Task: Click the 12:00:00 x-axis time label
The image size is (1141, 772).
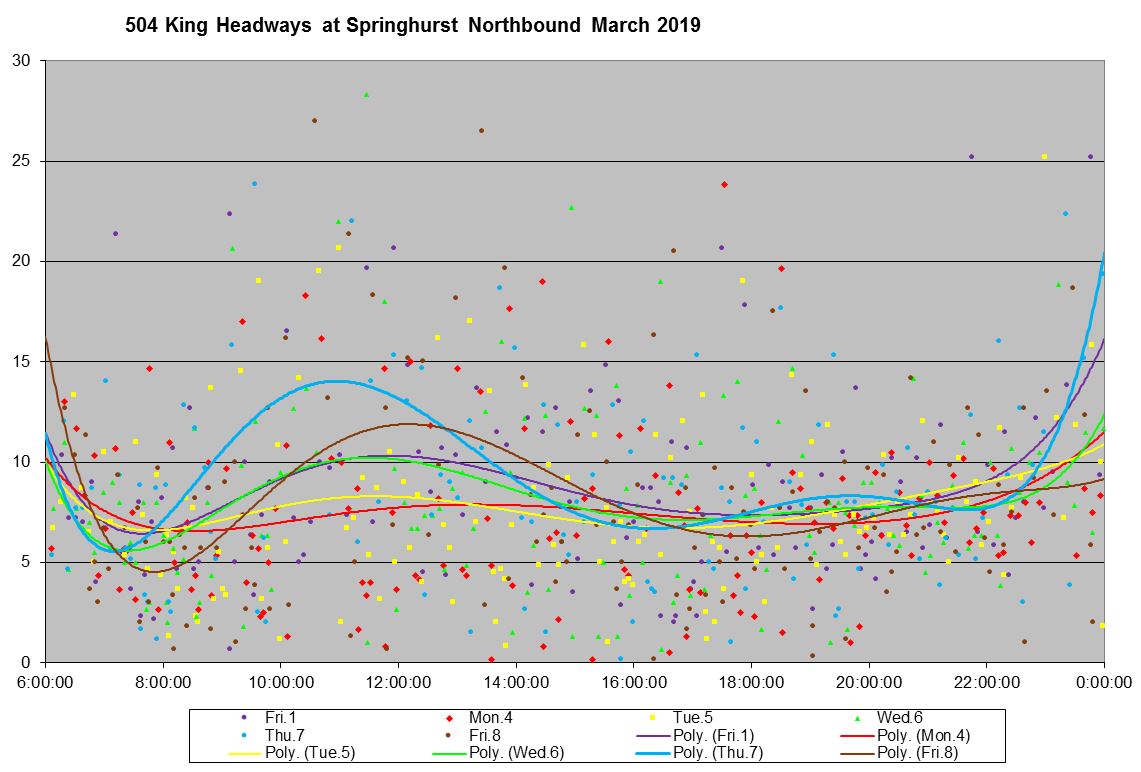Action: pyautogui.click(x=398, y=682)
